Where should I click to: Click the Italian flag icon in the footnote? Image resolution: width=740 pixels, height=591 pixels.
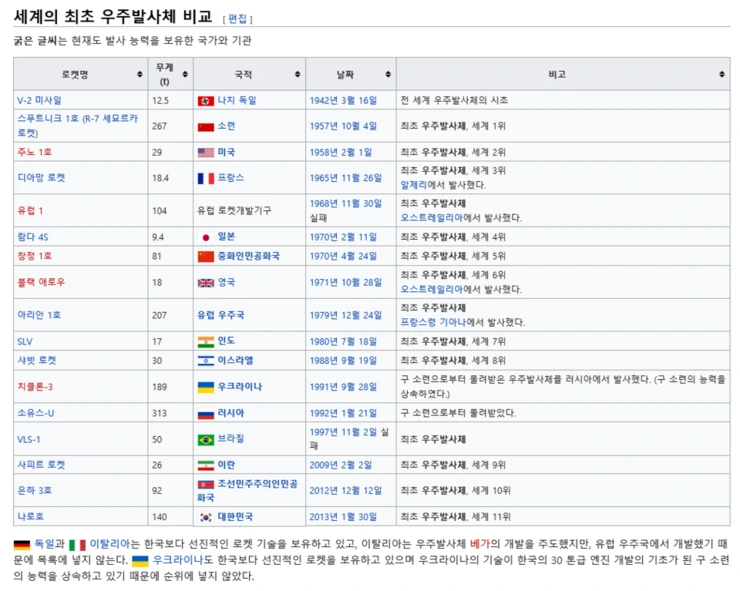coord(77,545)
